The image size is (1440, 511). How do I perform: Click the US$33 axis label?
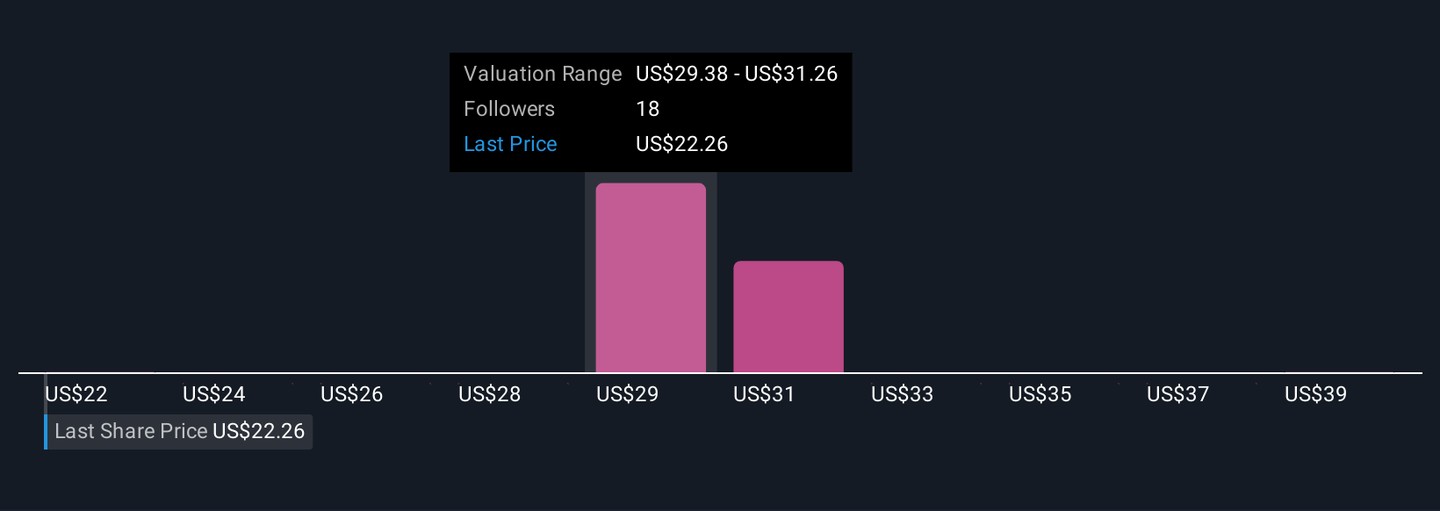pos(902,394)
